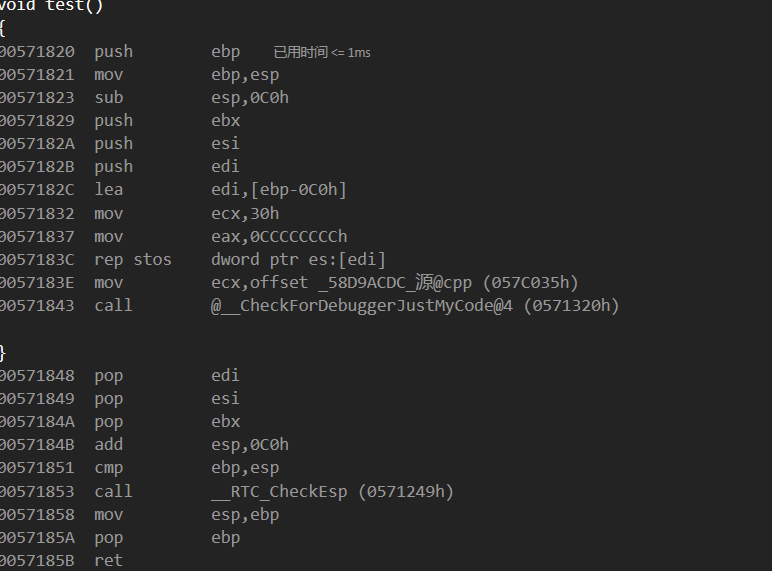Viewport: 772px width, 571px height.
Task: Click the void test() function header line
Action: pyautogui.click(x=52, y=6)
